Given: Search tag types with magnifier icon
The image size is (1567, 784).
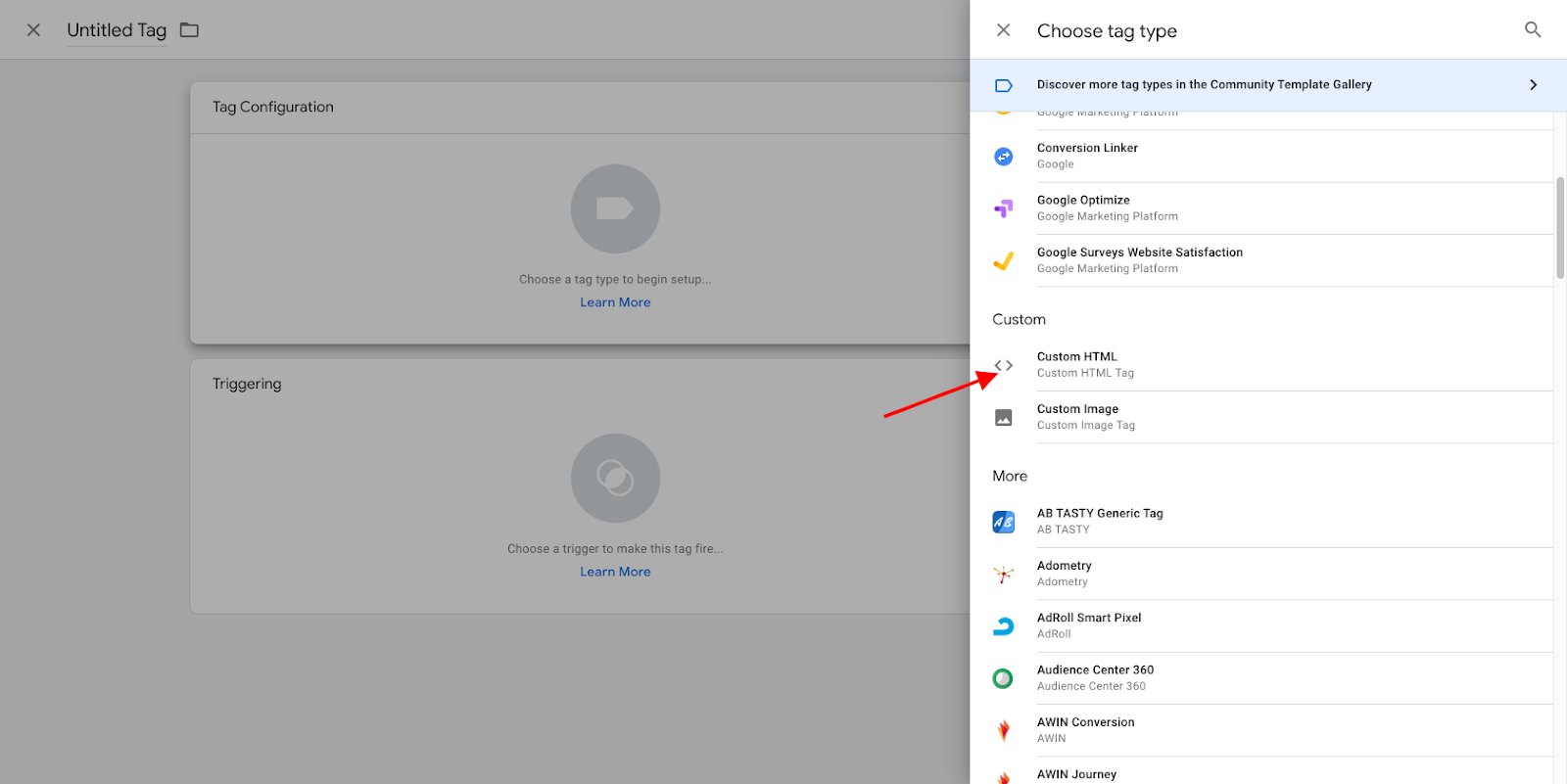Looking at the screenshot, I should [x=1533, y=30].
